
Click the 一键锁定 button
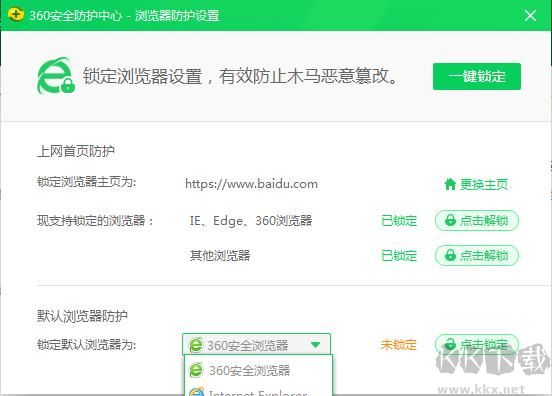pyautogui.click(x=477, y=76)
